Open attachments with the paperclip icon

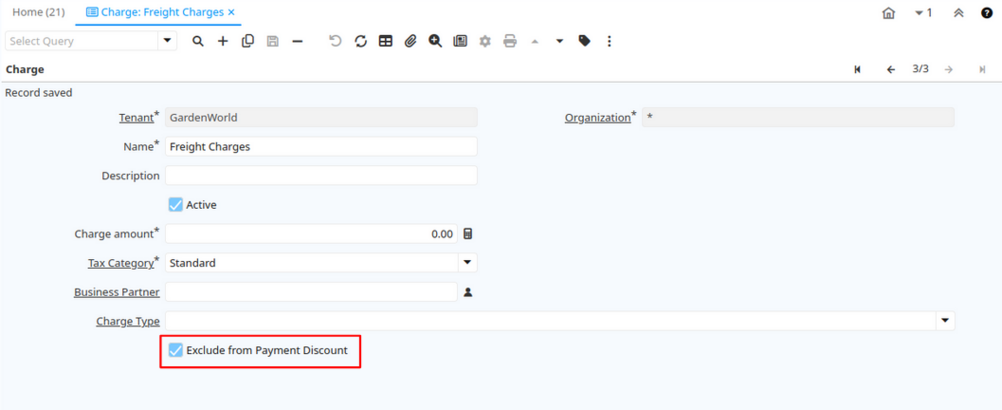coord(410,41)
